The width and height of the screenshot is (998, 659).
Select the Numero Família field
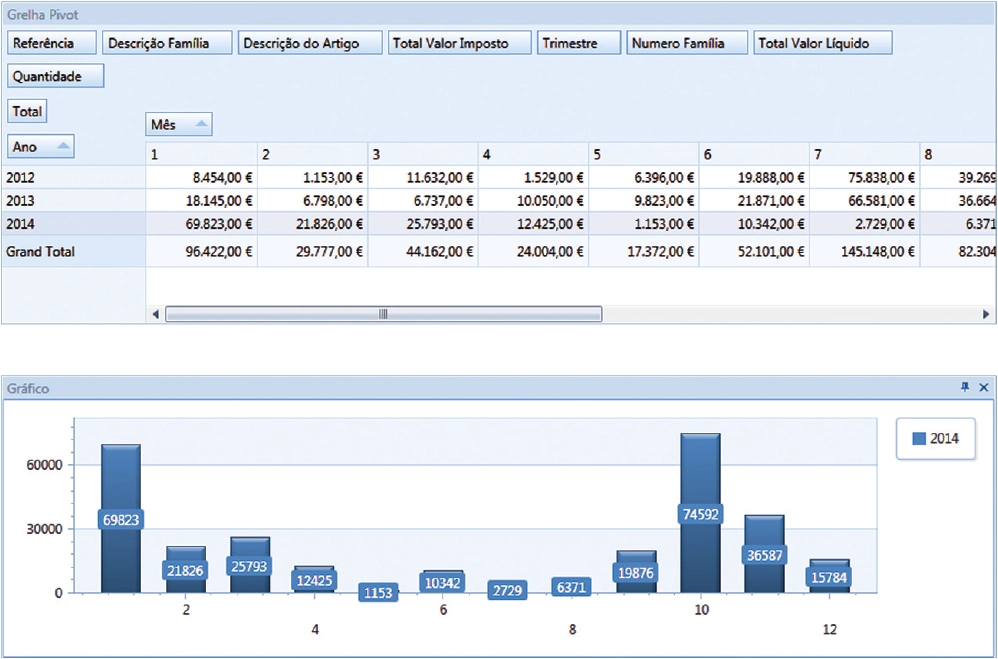click(x=688, y=43)
